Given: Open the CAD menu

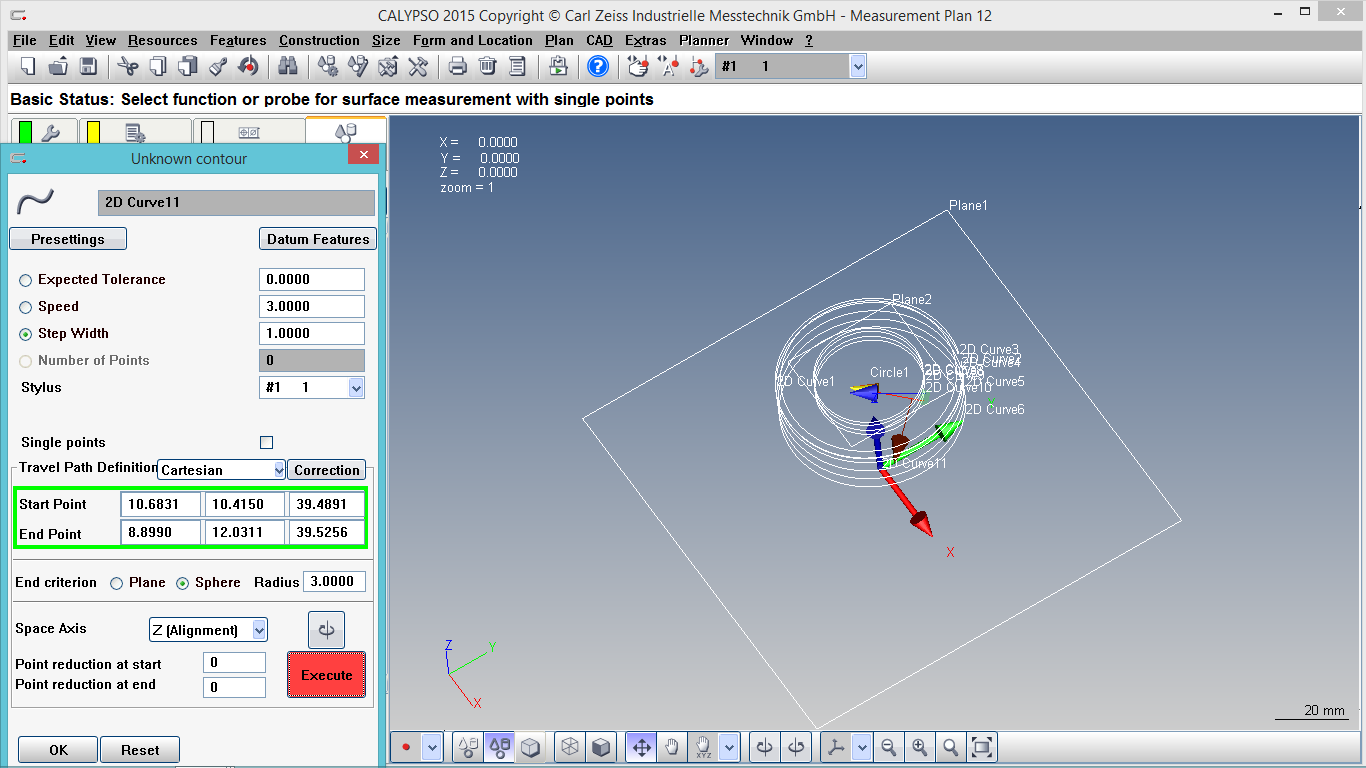Looking at the screenshot, I should tap(599, 40).
